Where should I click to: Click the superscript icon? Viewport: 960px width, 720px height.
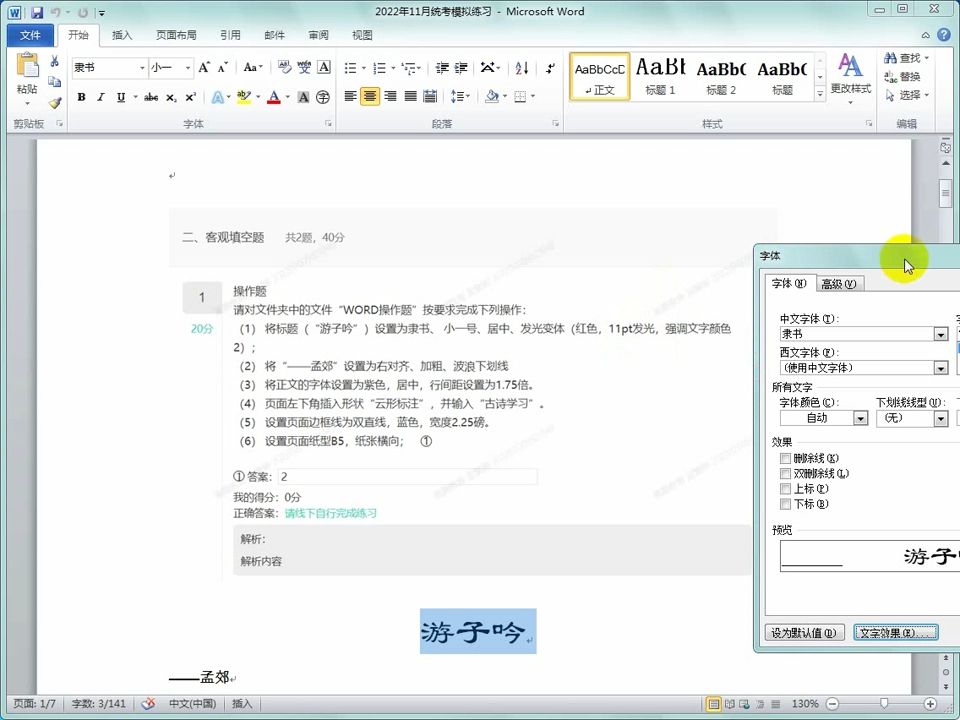click(x=190, y=96)
